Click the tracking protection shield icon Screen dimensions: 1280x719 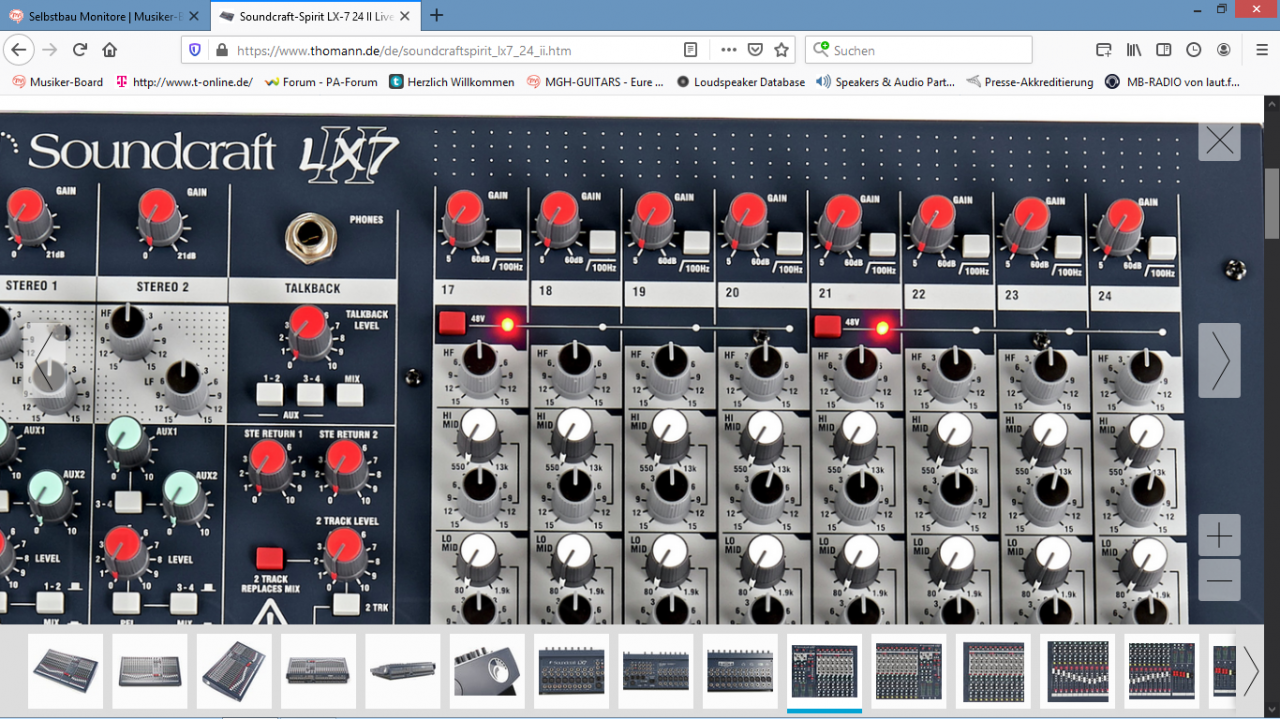pyautogui.click(x=195, y=50)
